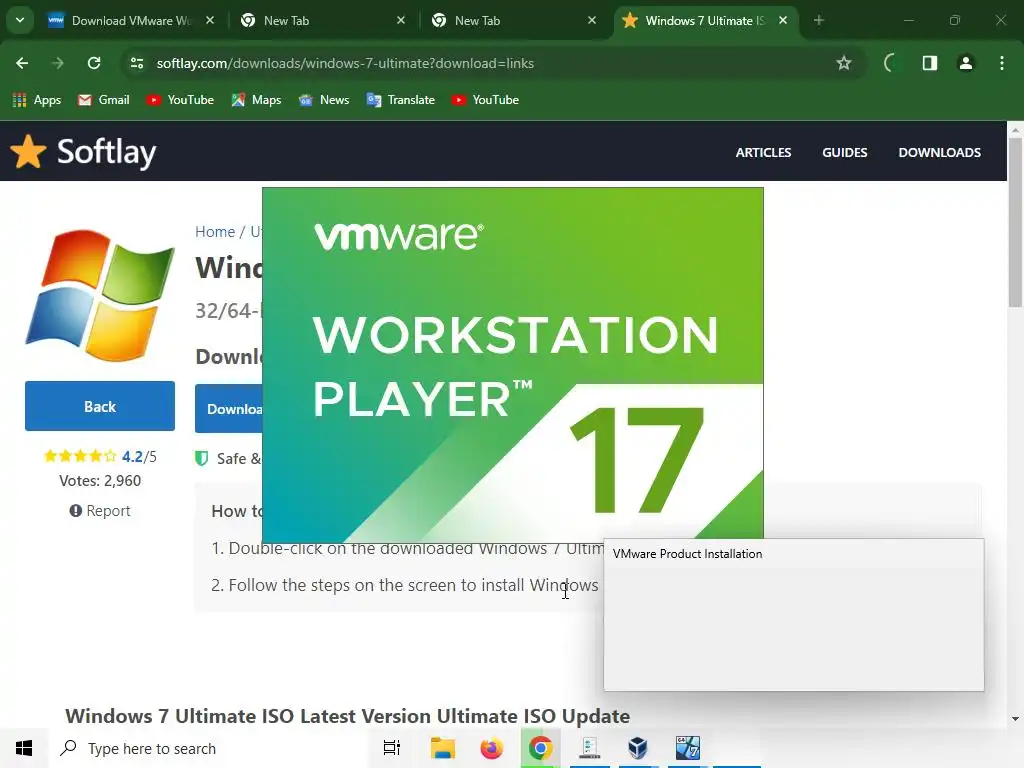Switch to the second New Tab
Viewport: 1024px width, 768px height.
(x=514, y=21)
